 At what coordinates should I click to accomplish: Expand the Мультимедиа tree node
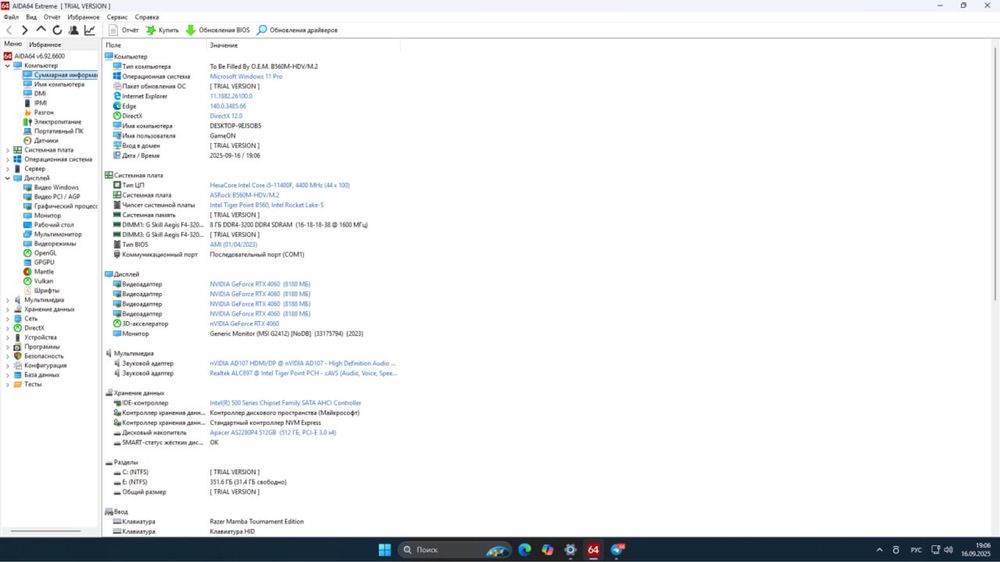point(8,300)
